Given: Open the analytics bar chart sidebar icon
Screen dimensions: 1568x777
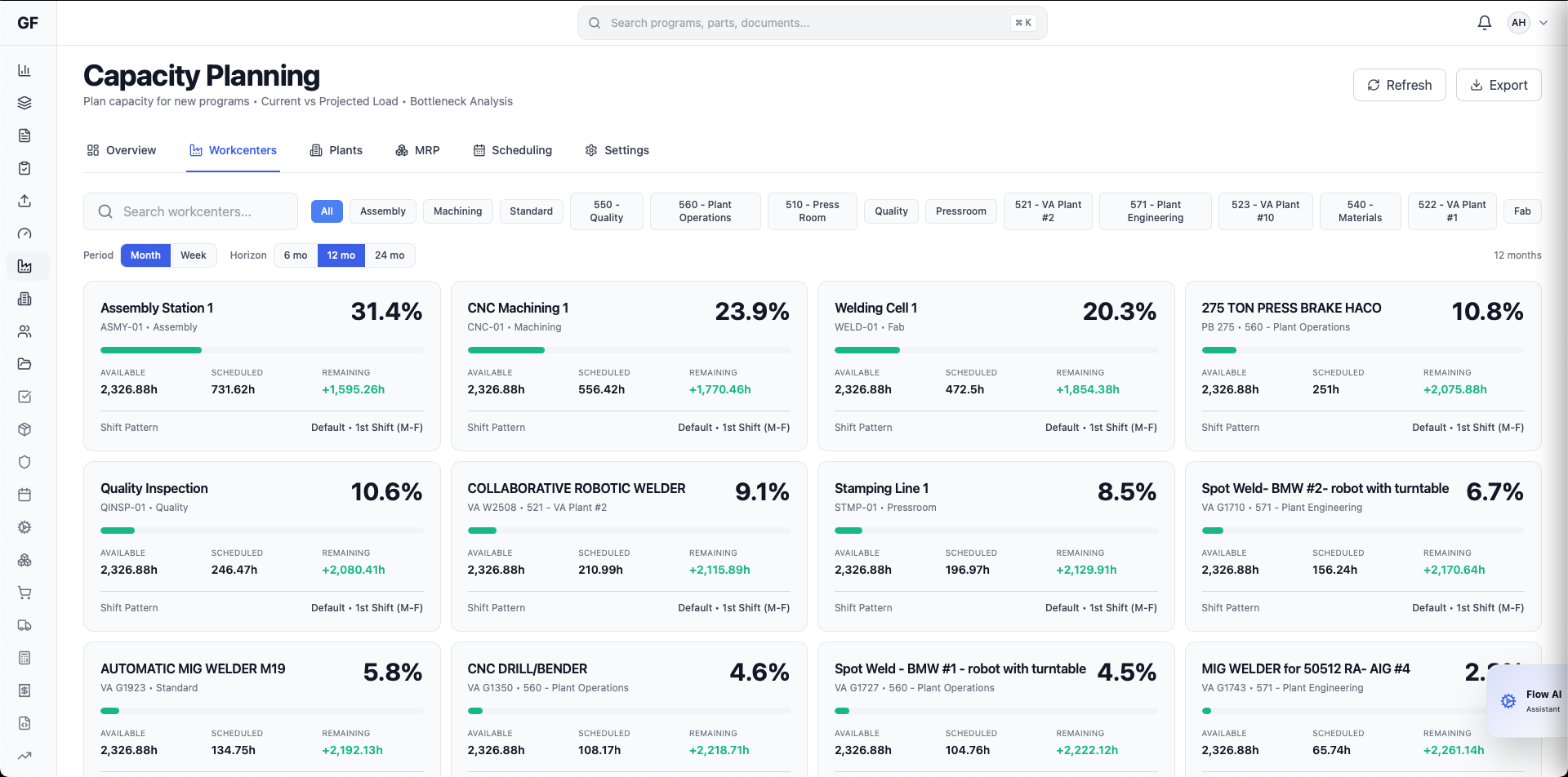Looking at the screenshot, I should point(24,69).
